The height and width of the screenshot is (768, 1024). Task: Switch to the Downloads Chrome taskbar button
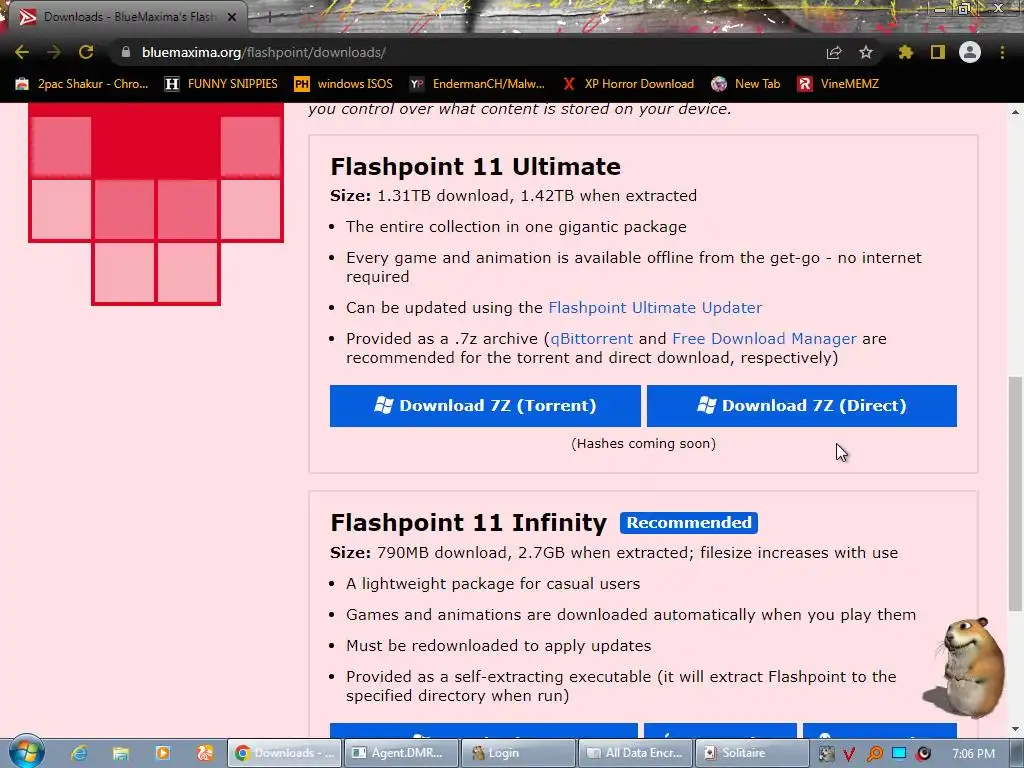[x=284, y=753]
